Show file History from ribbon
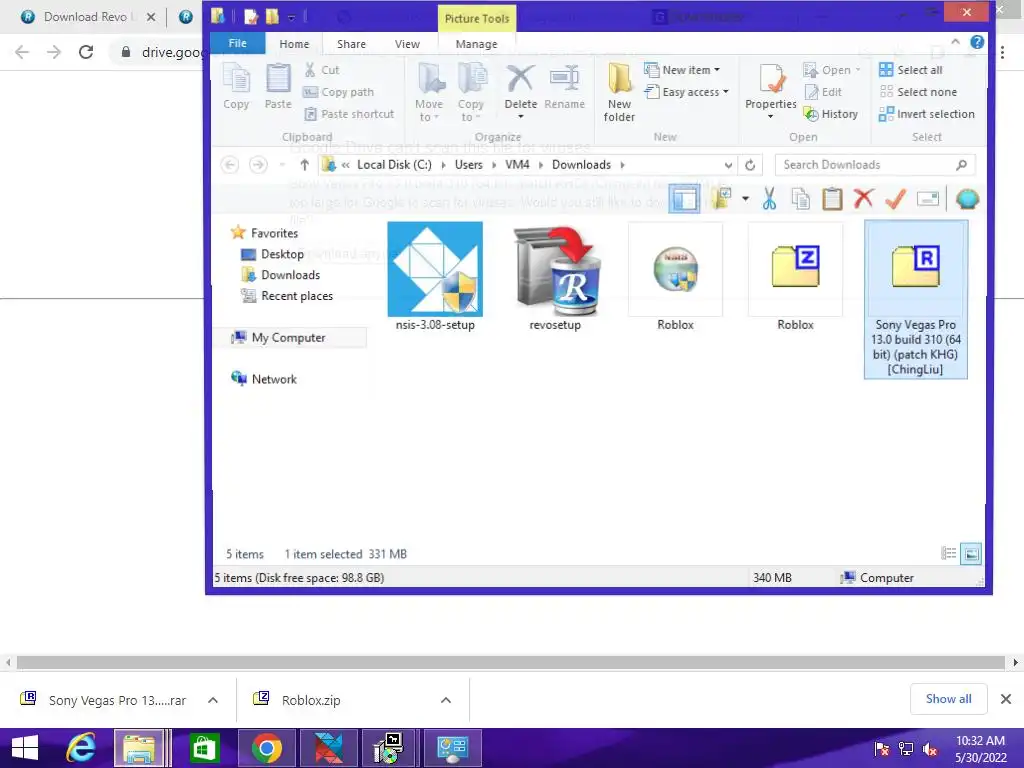The image size is (1024, 768). coord(831,114)
